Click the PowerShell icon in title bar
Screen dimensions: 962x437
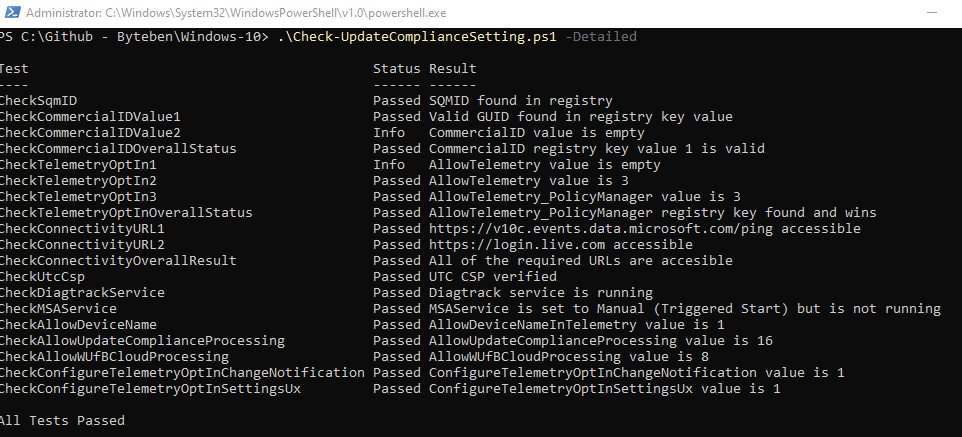click(12, 12)
